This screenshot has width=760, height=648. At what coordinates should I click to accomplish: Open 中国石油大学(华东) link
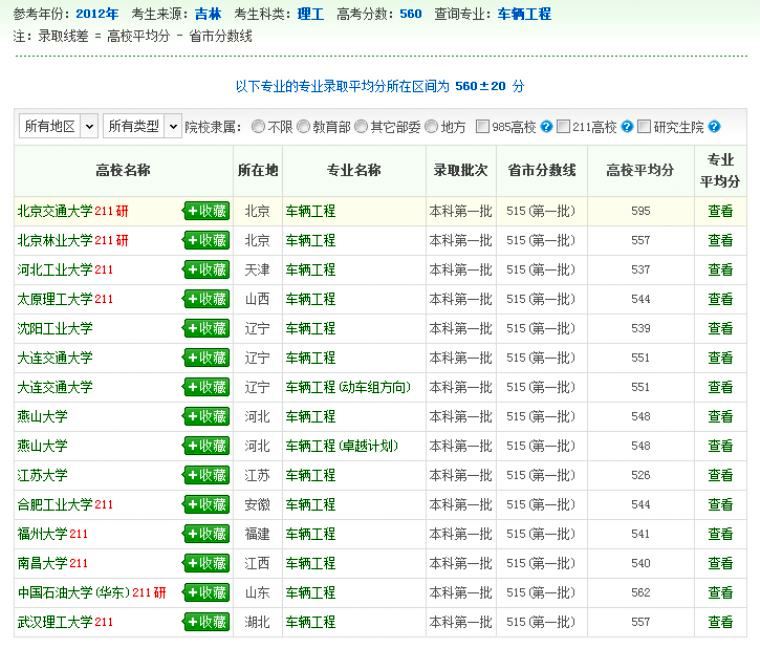(74, 593)
